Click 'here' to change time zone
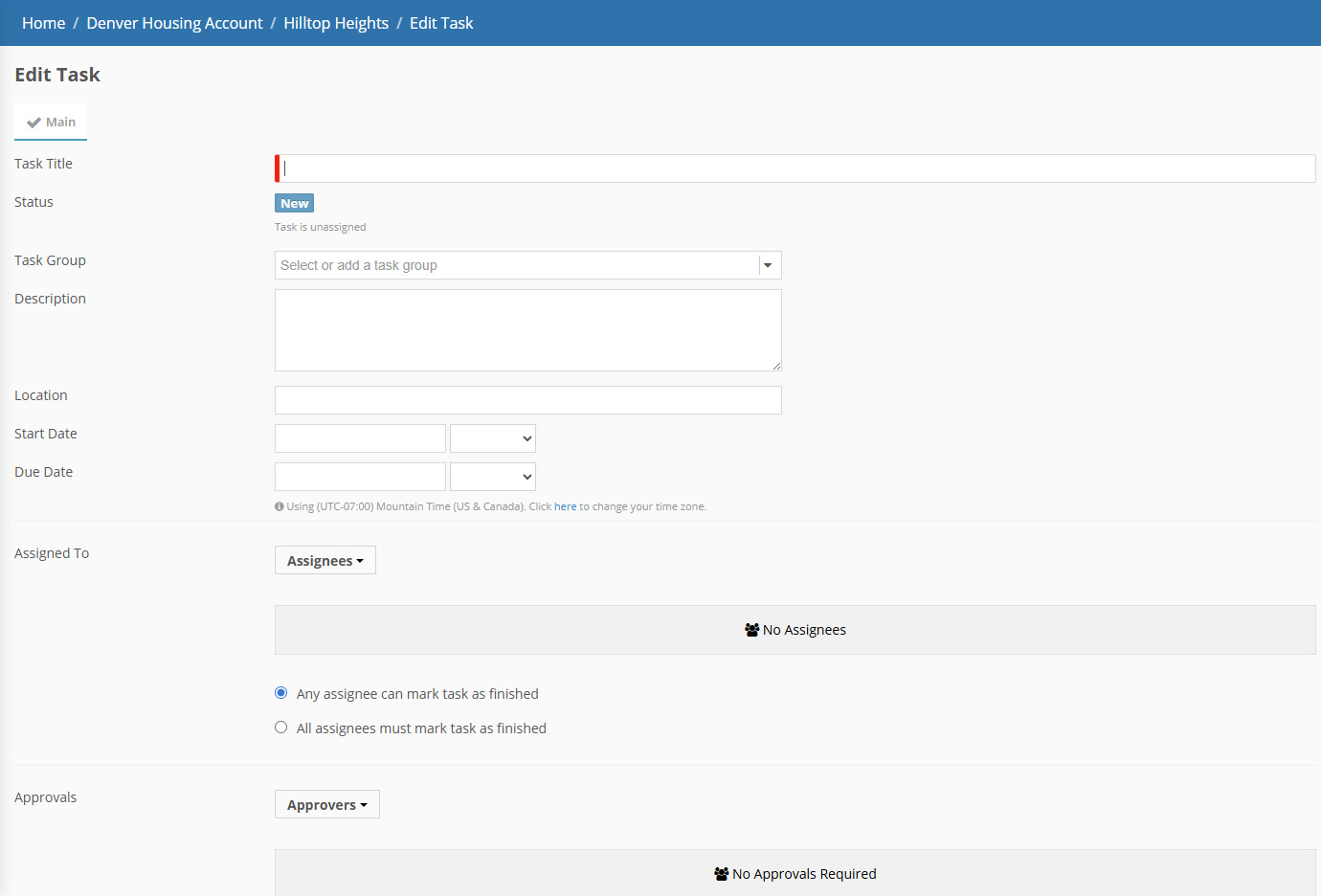This screenshot has width=1321, height=896. pyautogui.click(x=566, y=506)
